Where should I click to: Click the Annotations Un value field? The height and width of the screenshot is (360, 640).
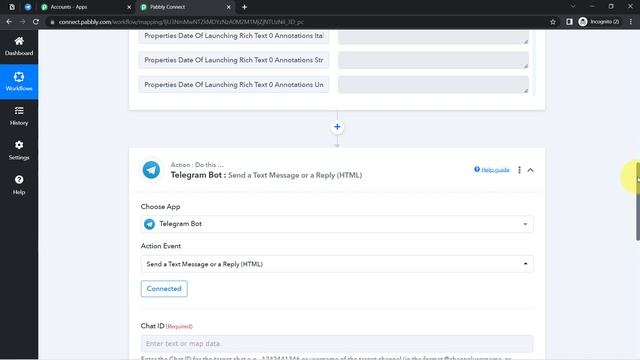click(x=433, y=84)
